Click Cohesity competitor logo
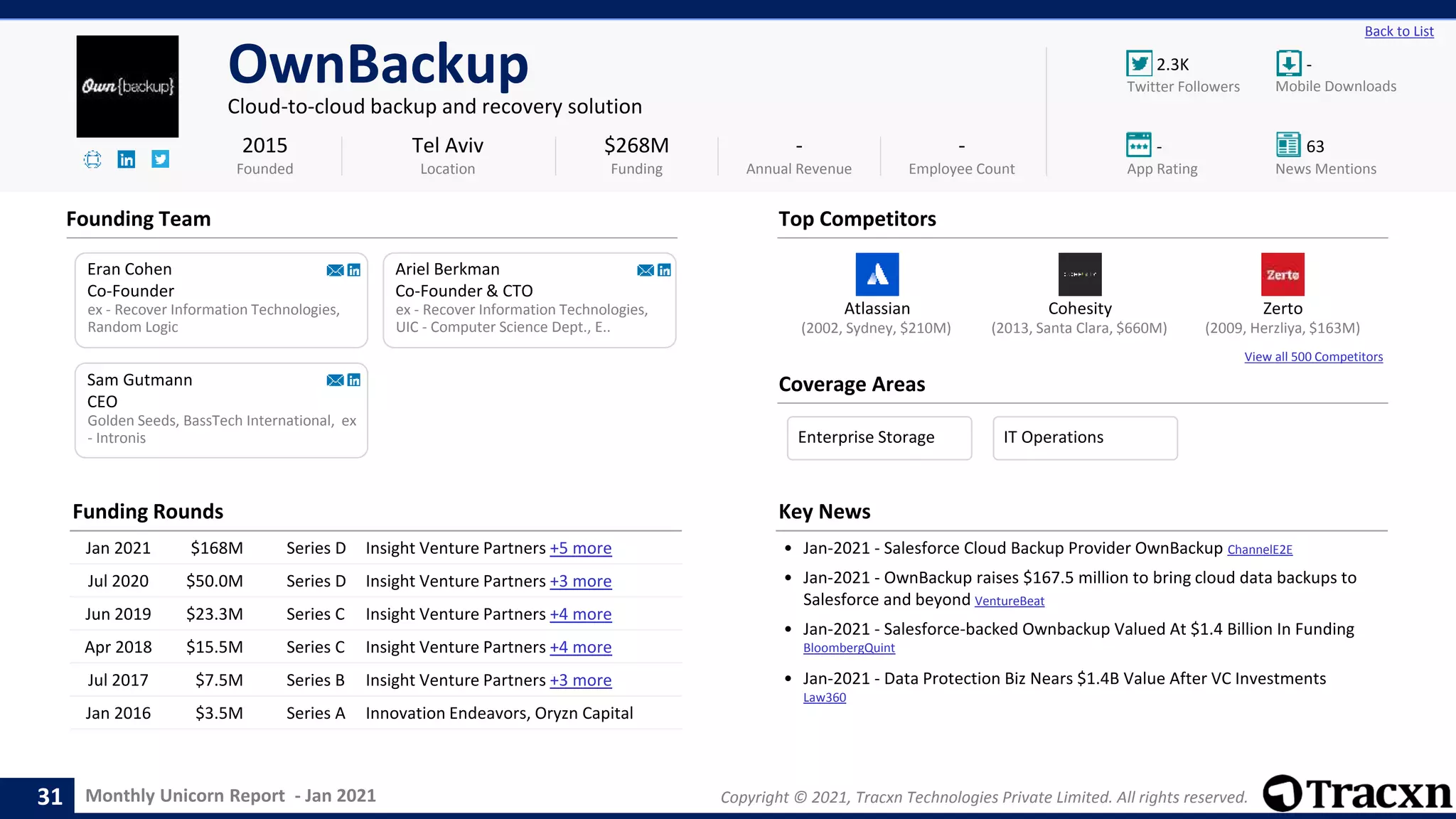Screen dimensions: 1456x819 pyautogui.click(x=1080, y=274)
